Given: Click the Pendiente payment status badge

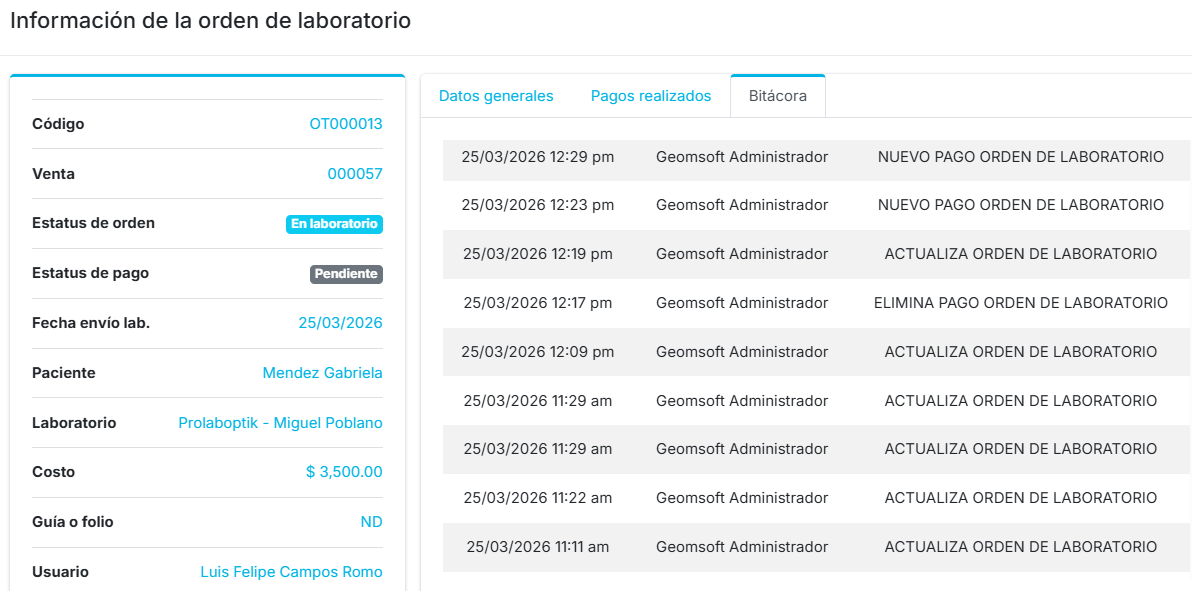Looking at the screenshot, I should [346, 274].
